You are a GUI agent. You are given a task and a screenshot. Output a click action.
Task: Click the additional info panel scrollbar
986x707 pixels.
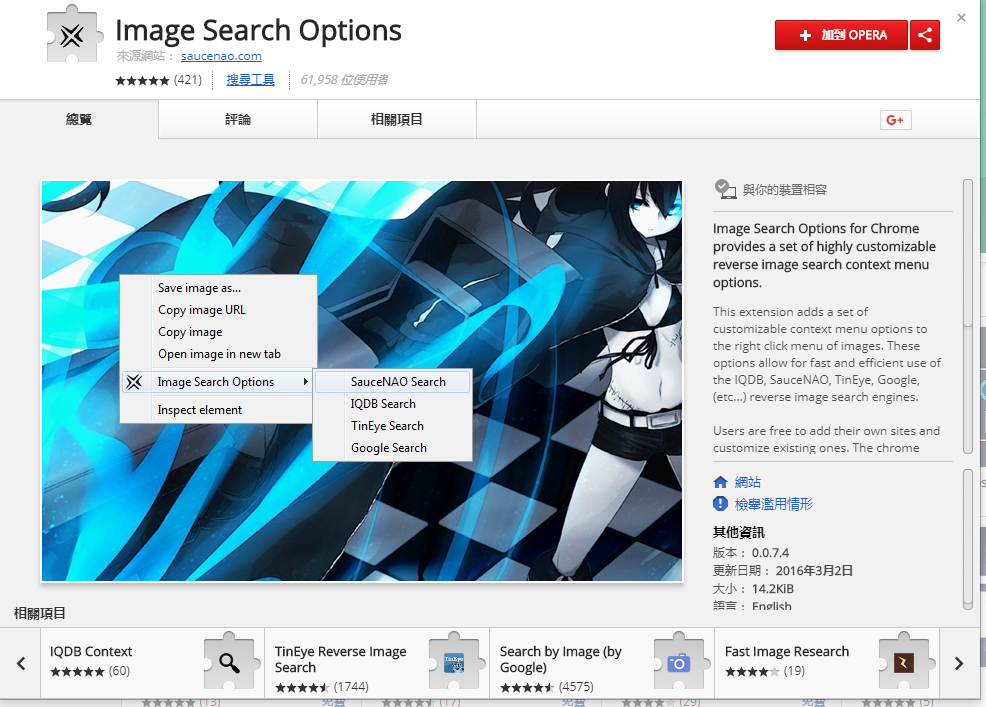(968, 539)
